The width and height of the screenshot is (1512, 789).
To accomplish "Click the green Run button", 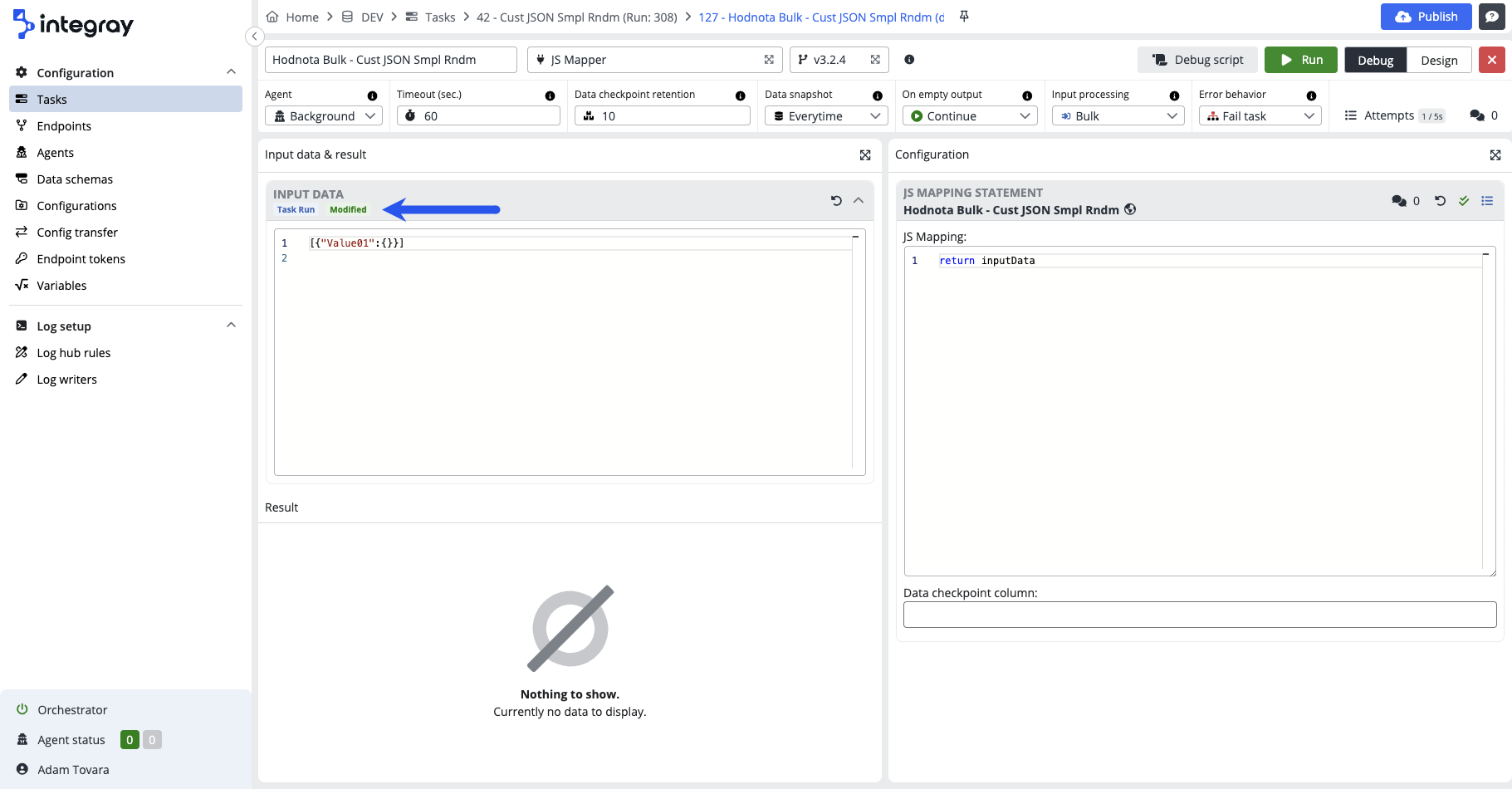I will 1300,60.
